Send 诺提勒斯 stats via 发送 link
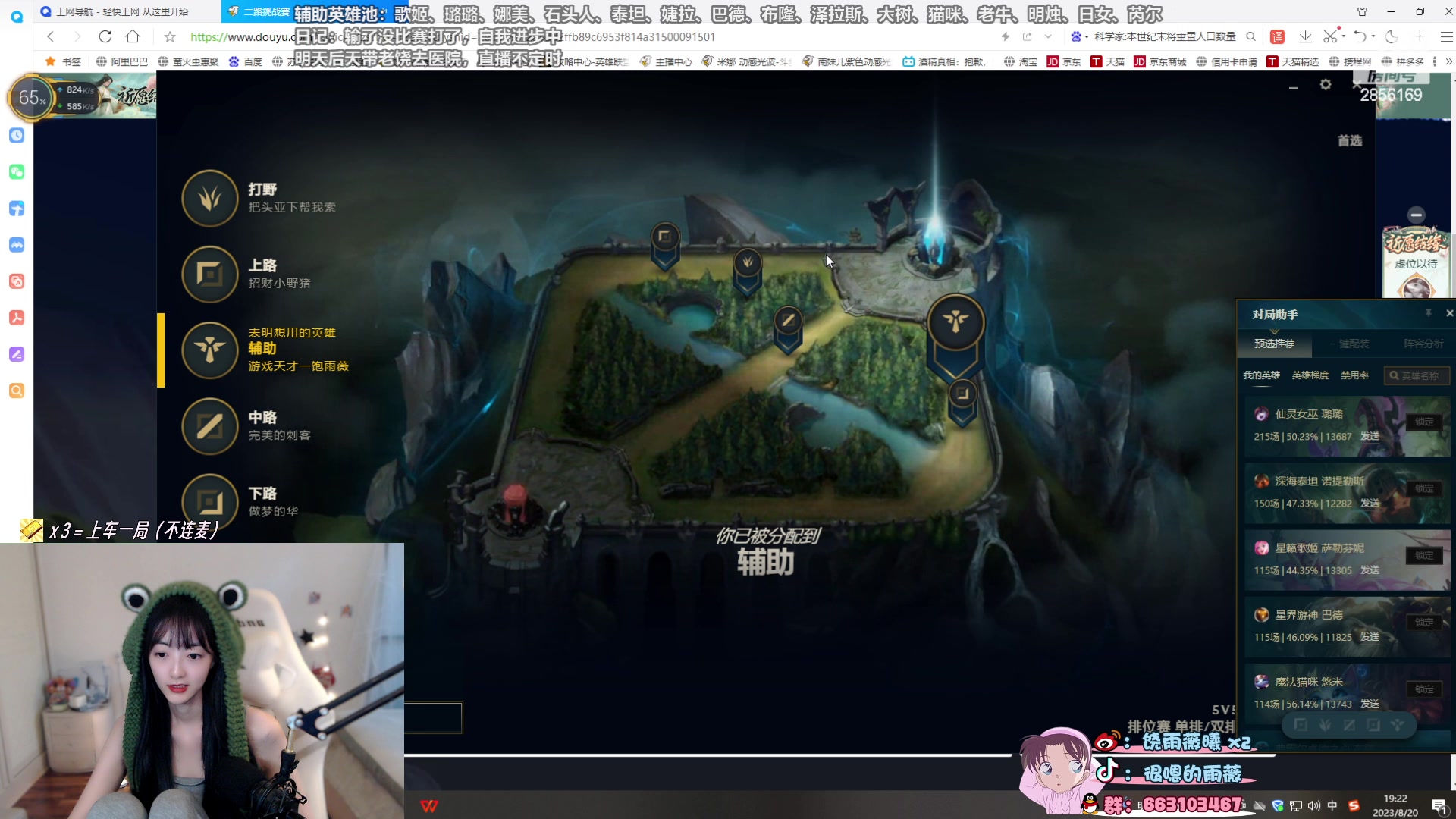Screen dimensions: 1456x819 1370,504
